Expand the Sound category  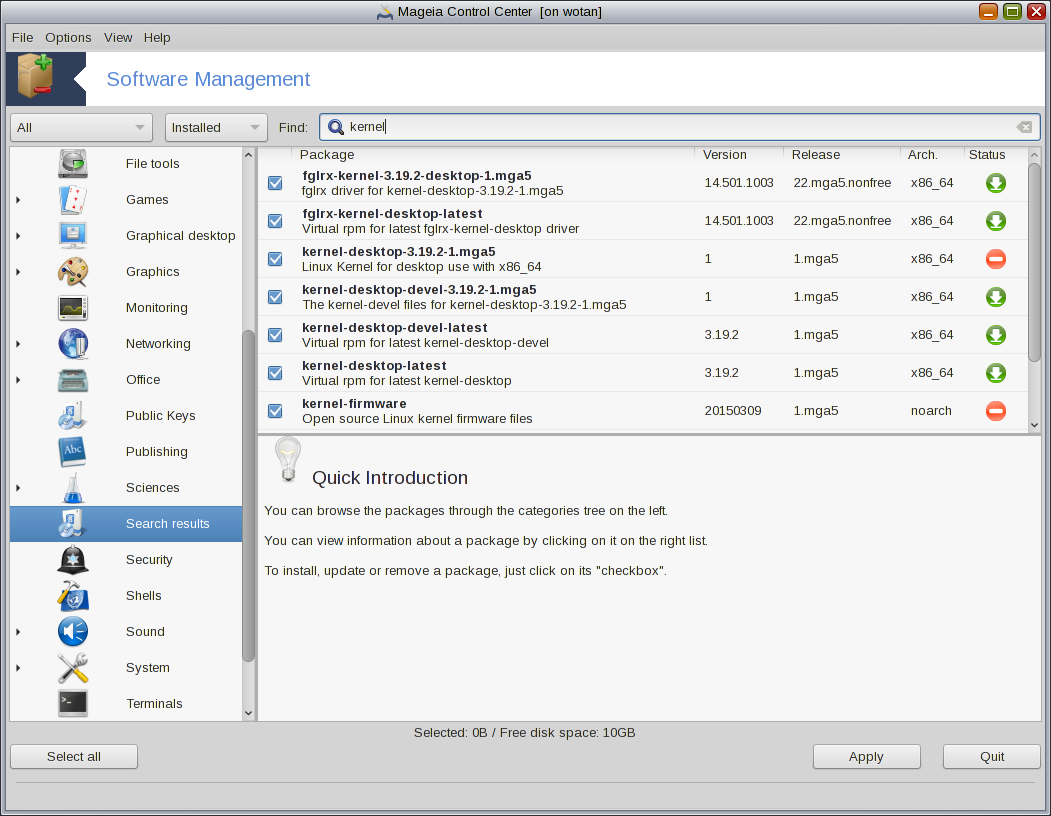[18, 632]
